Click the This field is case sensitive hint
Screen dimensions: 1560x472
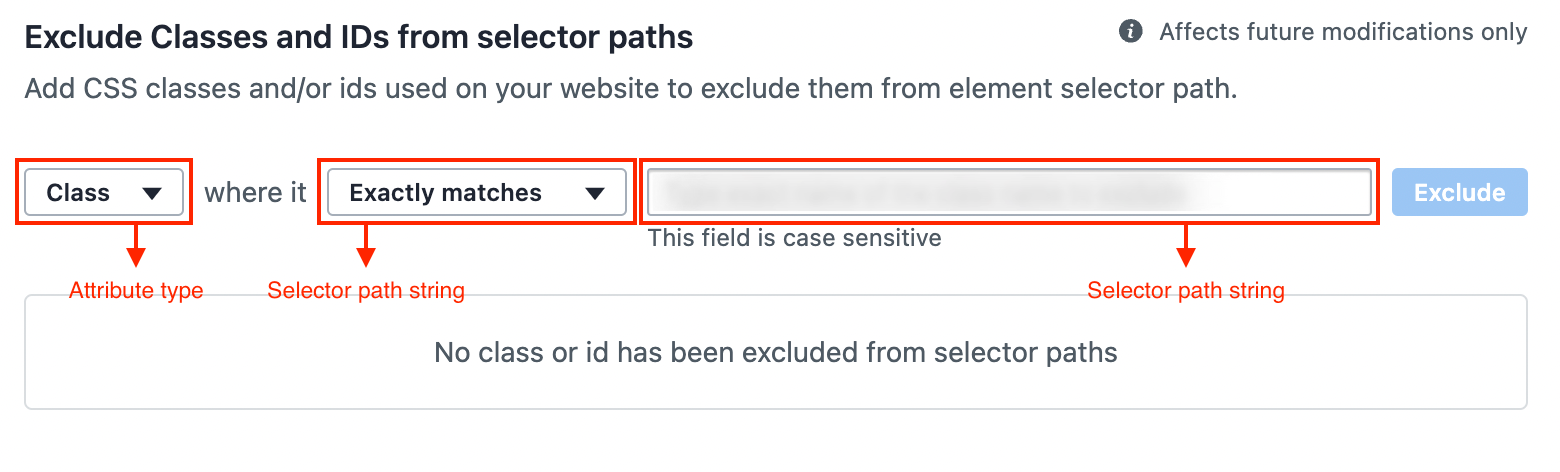pyautogui.click(x=795, y=238)
